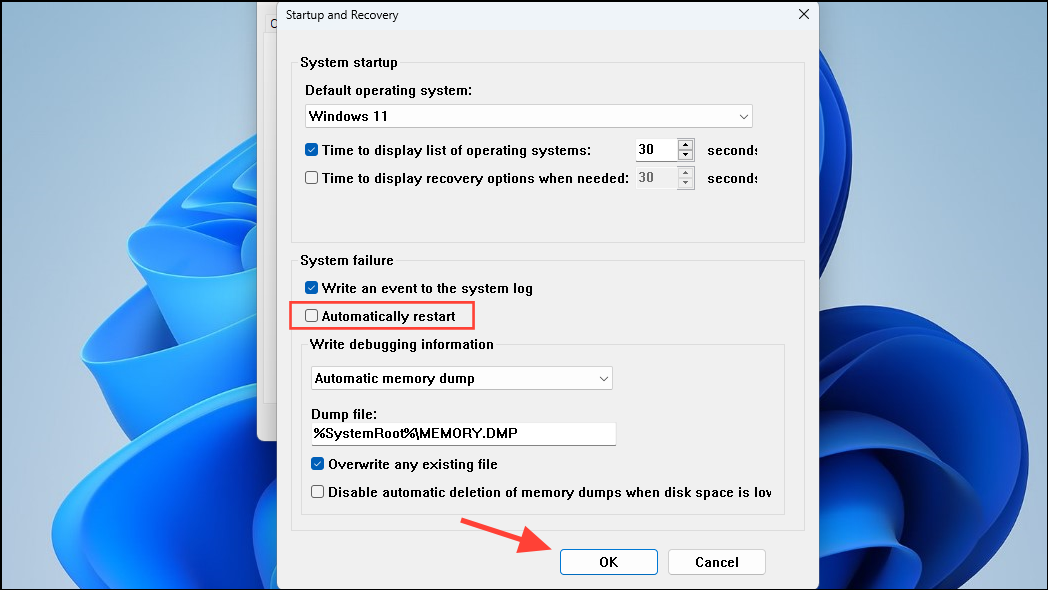Viewport: 1048px width, 590px height.
Task: Disable Overwrite any existing file
Action: pyautogui.click(x=317, y=463)
